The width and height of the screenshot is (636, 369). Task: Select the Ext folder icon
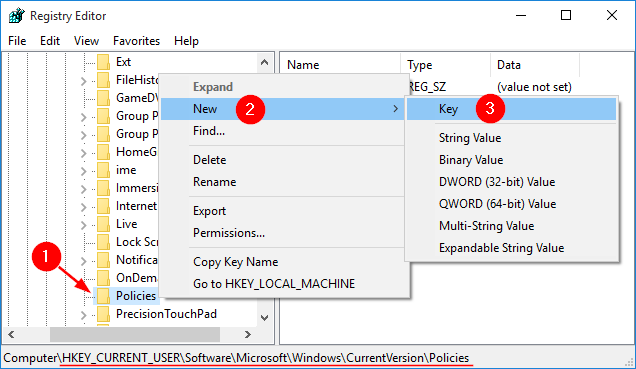[103, 62]
